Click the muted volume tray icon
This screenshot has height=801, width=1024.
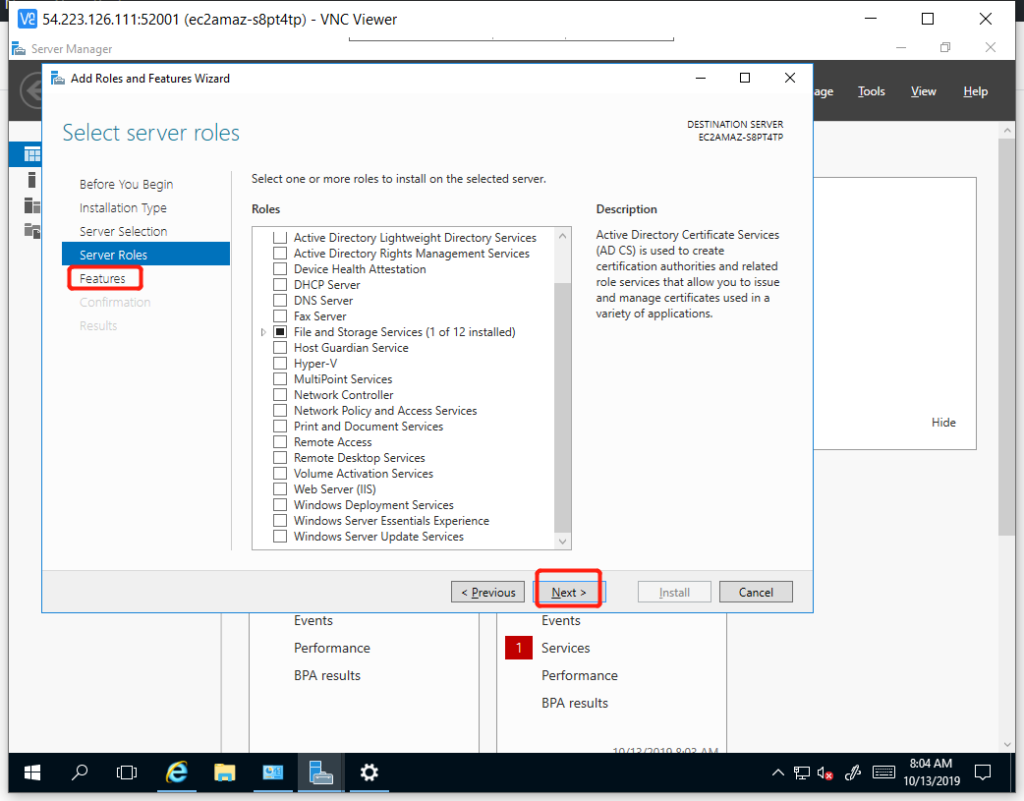[826, 772]
